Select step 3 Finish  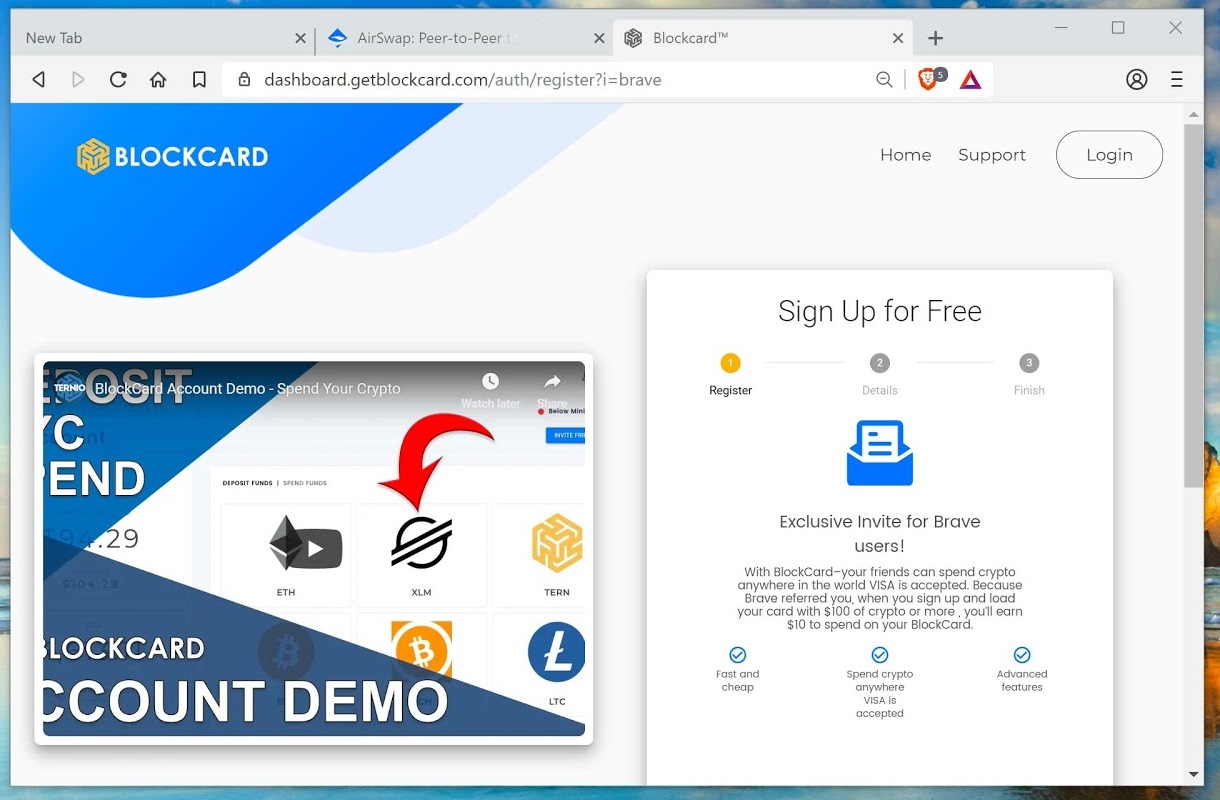1029,375
